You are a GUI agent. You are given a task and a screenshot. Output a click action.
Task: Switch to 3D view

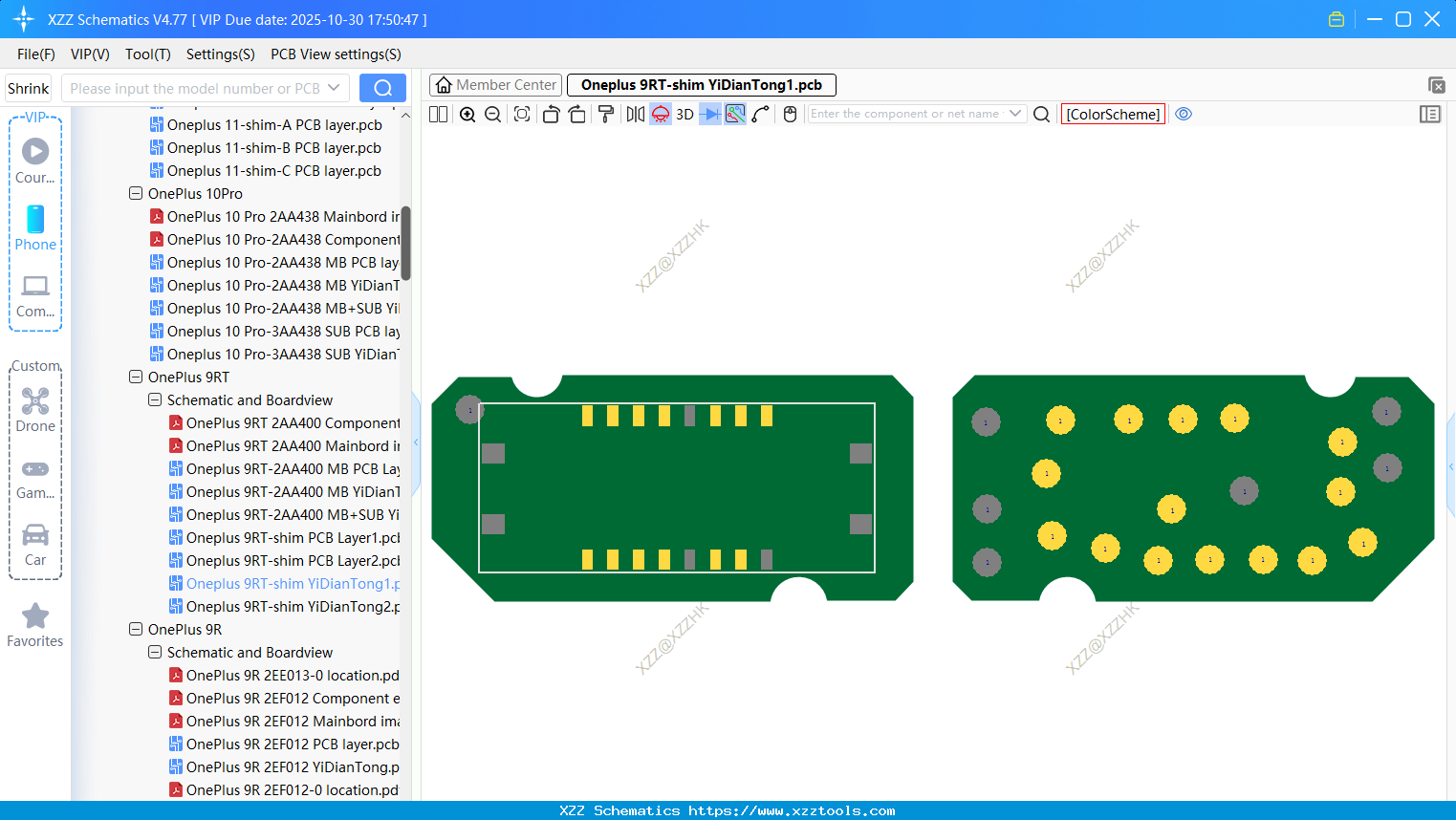point(685,114)
